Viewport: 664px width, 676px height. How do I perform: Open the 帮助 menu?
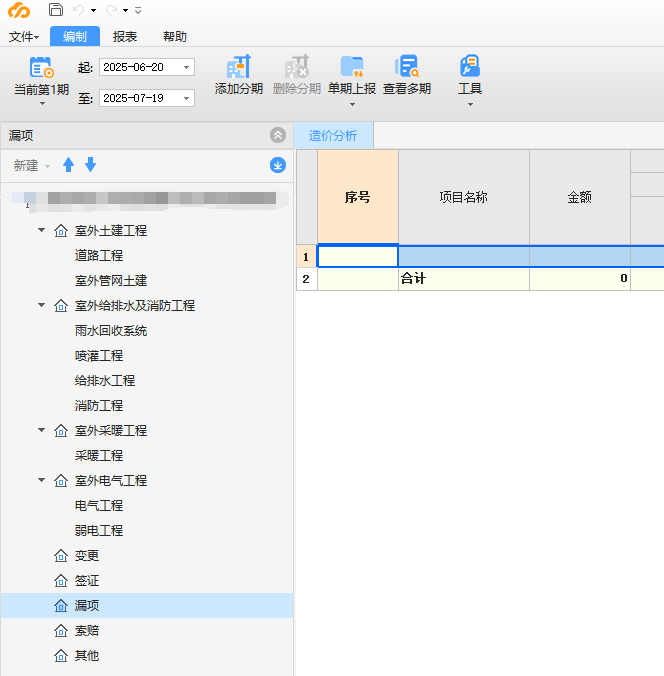[x=175, y=37]
